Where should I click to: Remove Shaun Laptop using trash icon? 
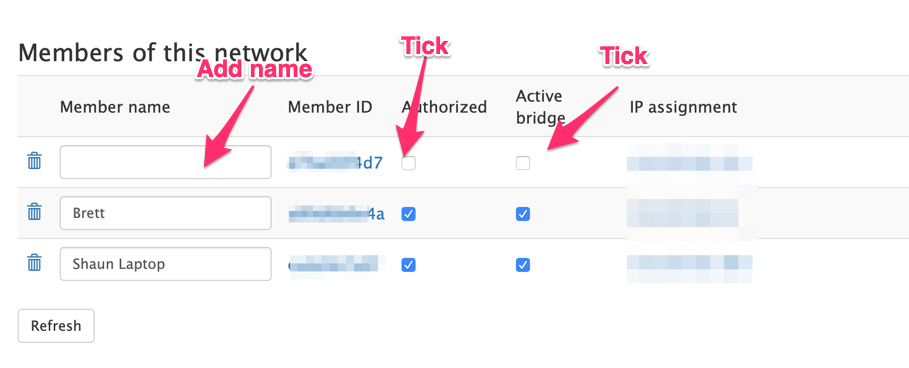(35, 263)
